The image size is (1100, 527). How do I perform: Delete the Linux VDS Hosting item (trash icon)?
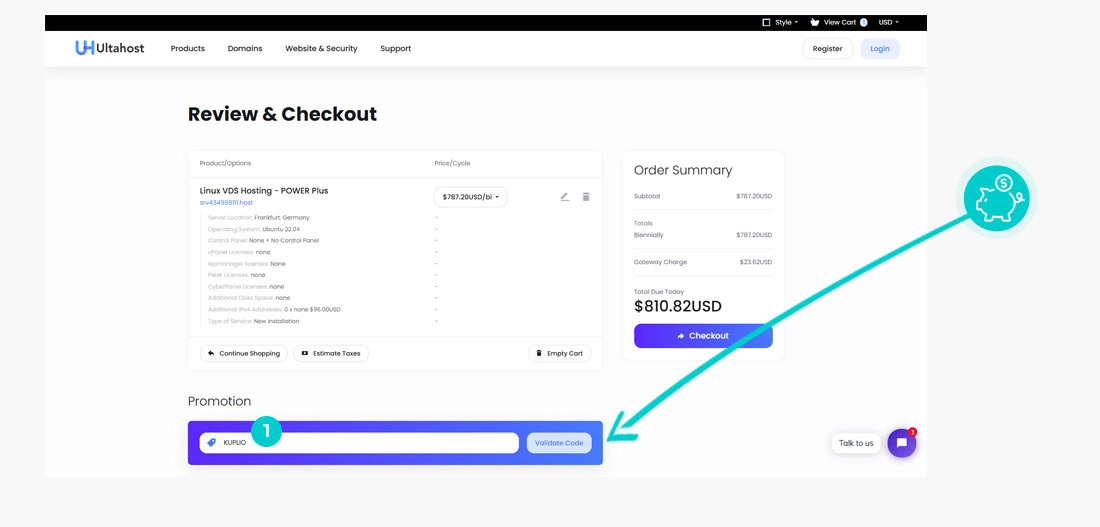[586, 197]
